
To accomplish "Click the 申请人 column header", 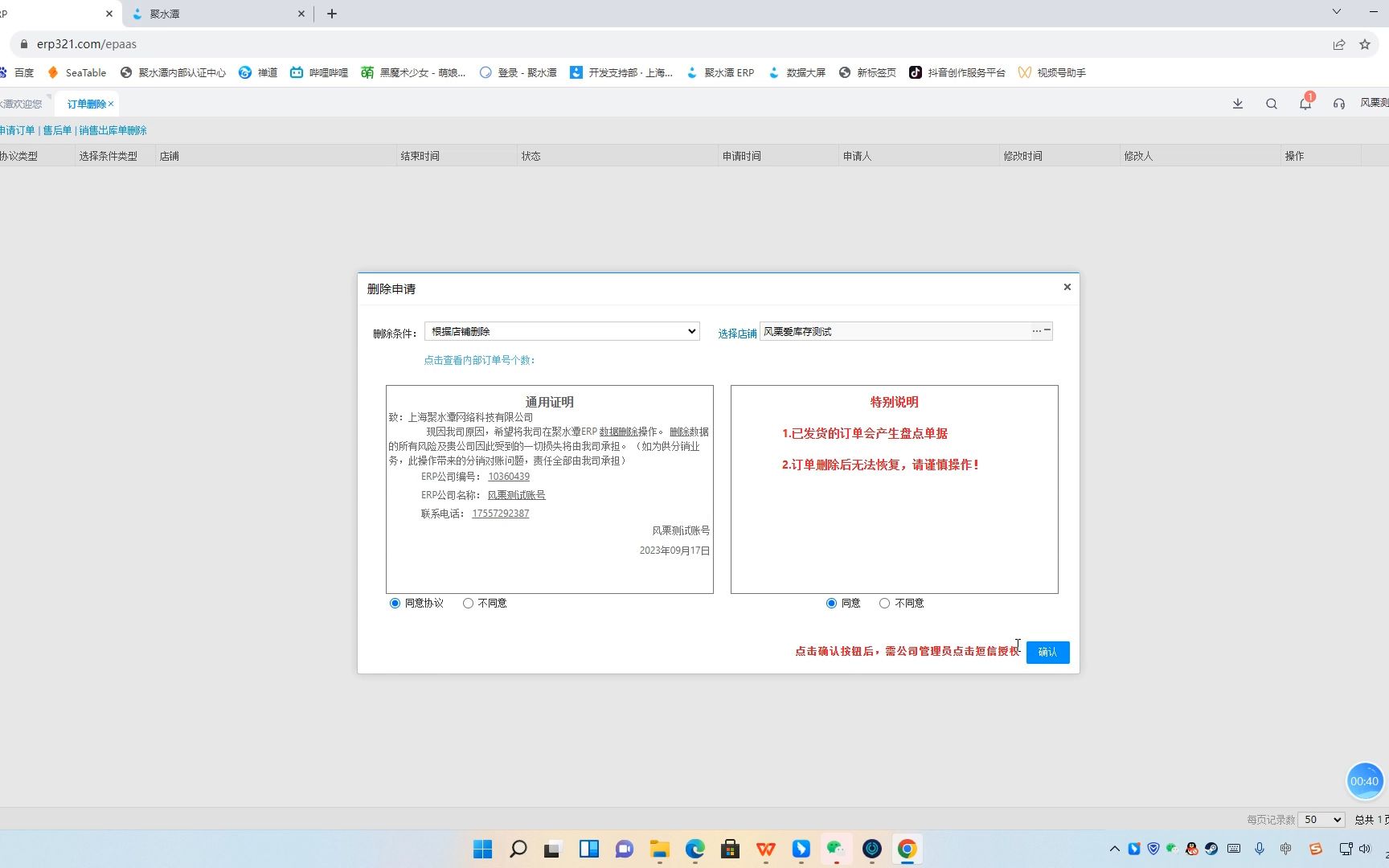I will click(919, 156).
